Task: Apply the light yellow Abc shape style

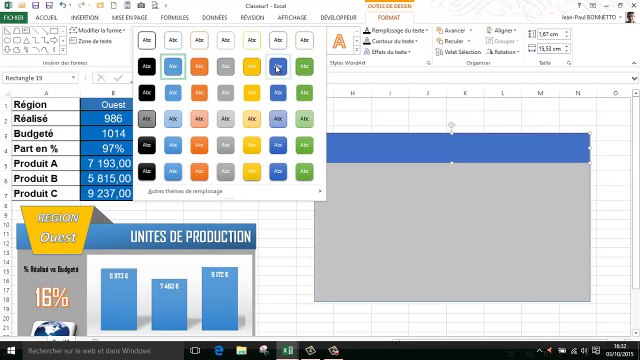Action: 252,119
